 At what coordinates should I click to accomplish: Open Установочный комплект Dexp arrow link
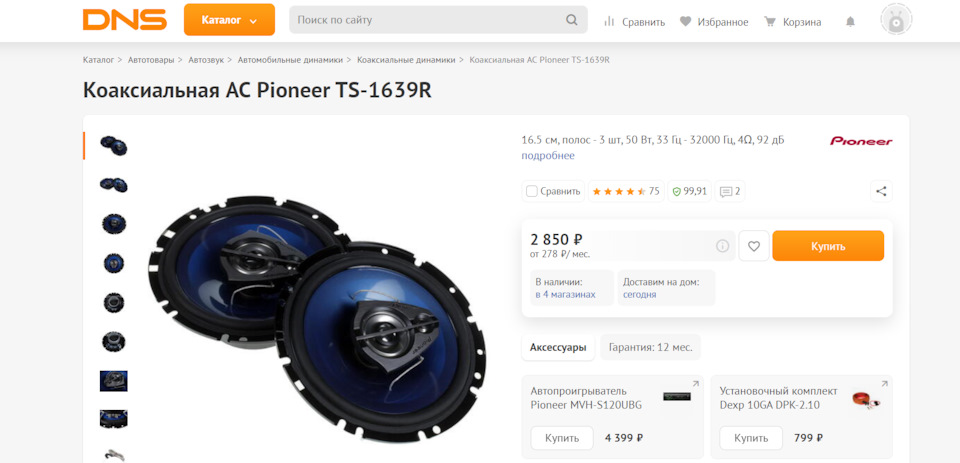click(x=884, y=384)
